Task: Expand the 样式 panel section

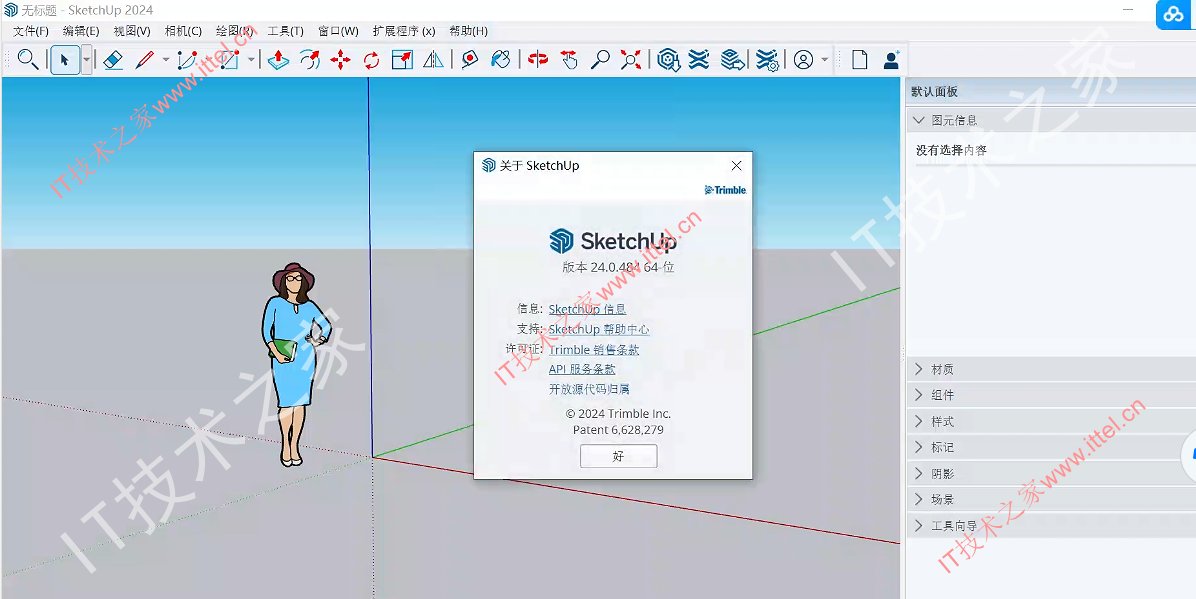Action: [x=1051, y=421]
